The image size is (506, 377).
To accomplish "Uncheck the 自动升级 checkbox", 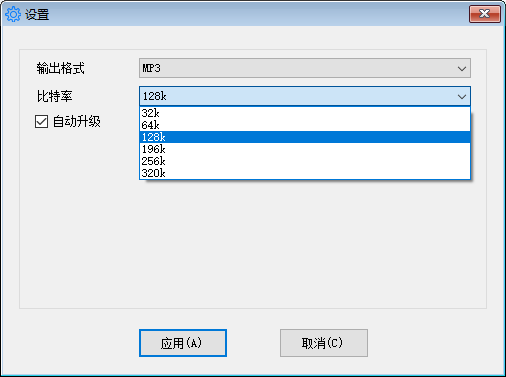I will [x=41, y=122].
